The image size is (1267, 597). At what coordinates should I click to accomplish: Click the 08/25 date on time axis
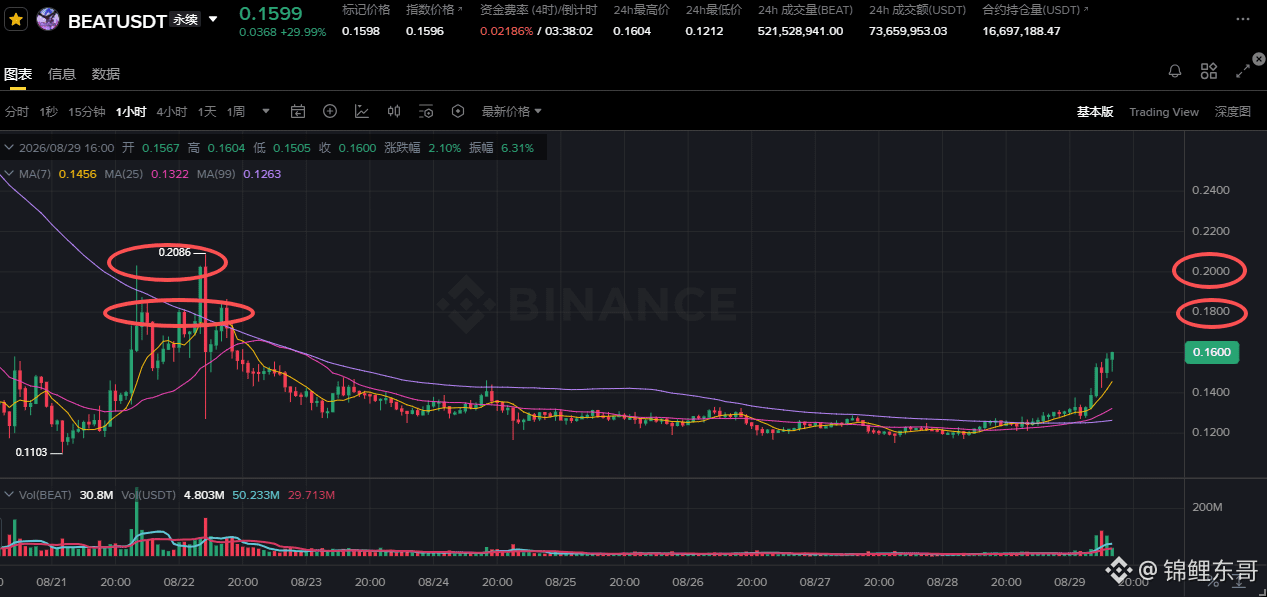point(561,582)
